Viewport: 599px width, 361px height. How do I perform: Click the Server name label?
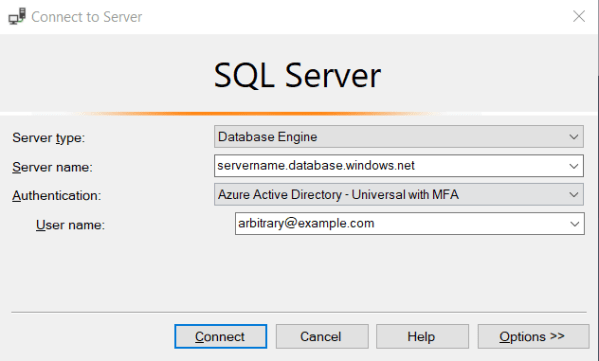pos(52,167)
